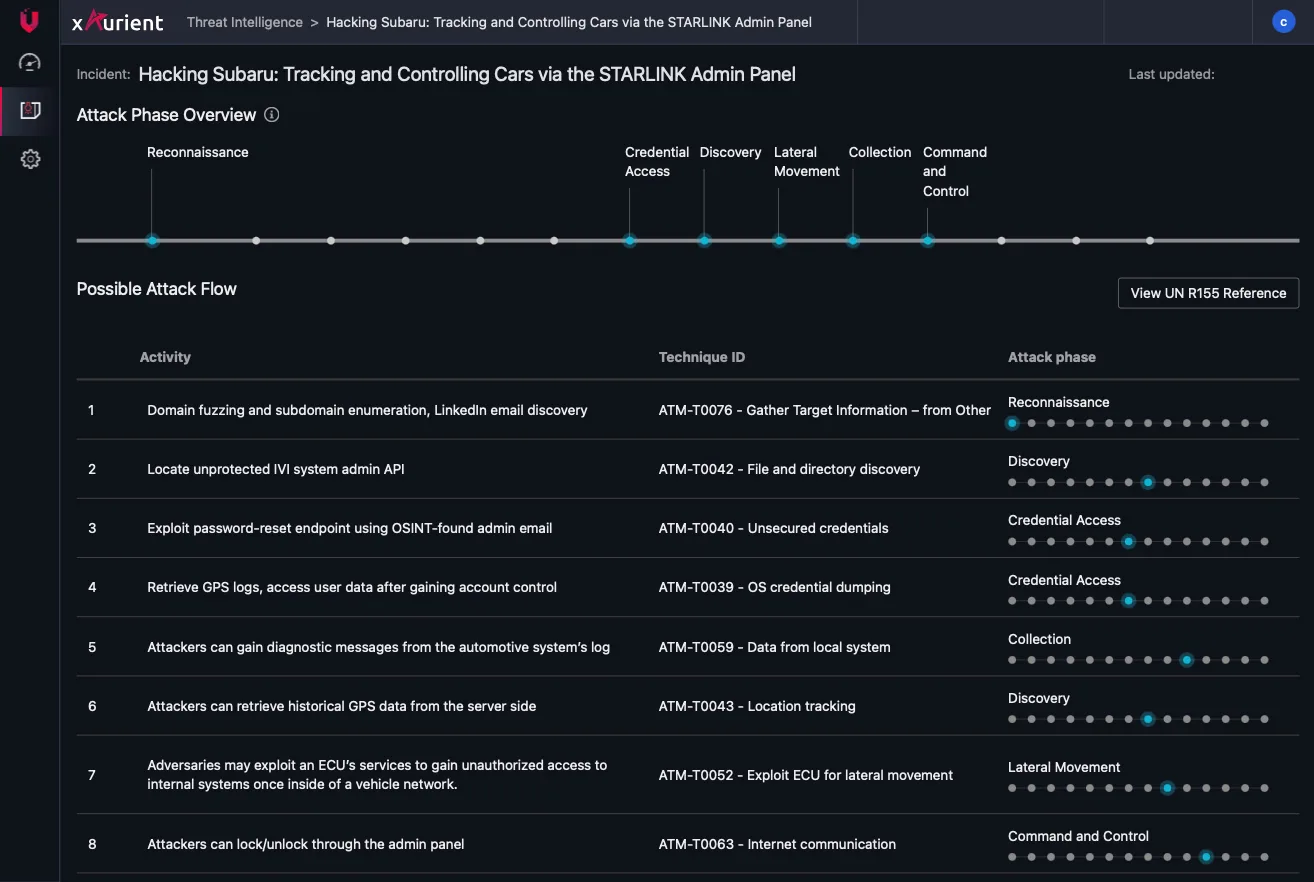
Task: Select the Discovery marker on phase timeline
Action: (x=704, y=240)
